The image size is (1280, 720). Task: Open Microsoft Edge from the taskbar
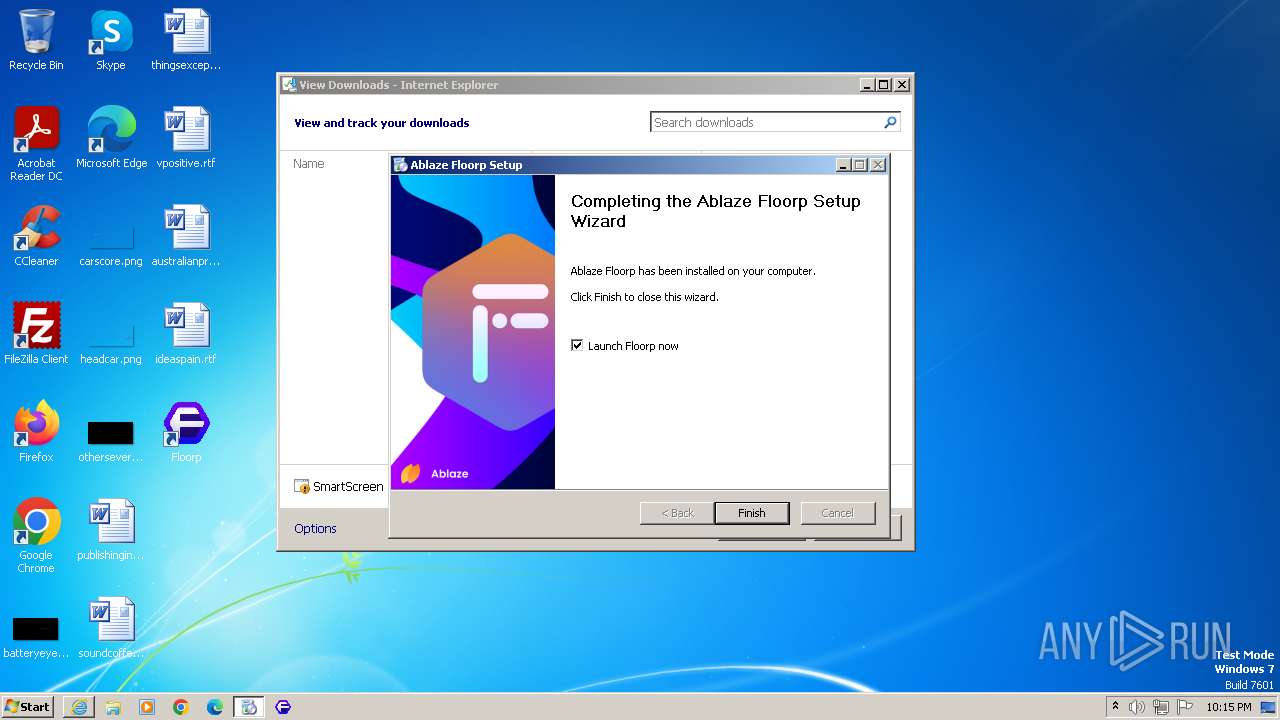215,707
